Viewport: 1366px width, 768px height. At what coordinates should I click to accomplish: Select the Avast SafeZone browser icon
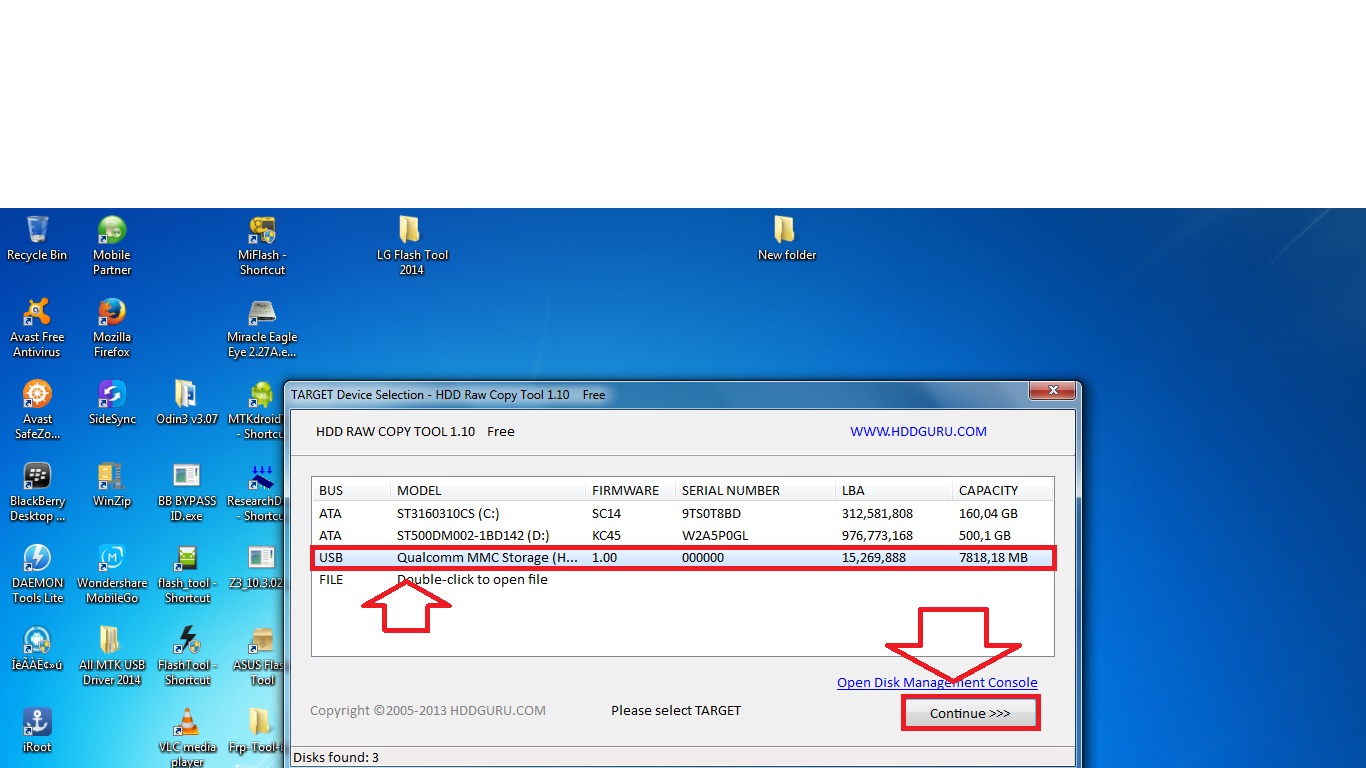tap(37, 410)
